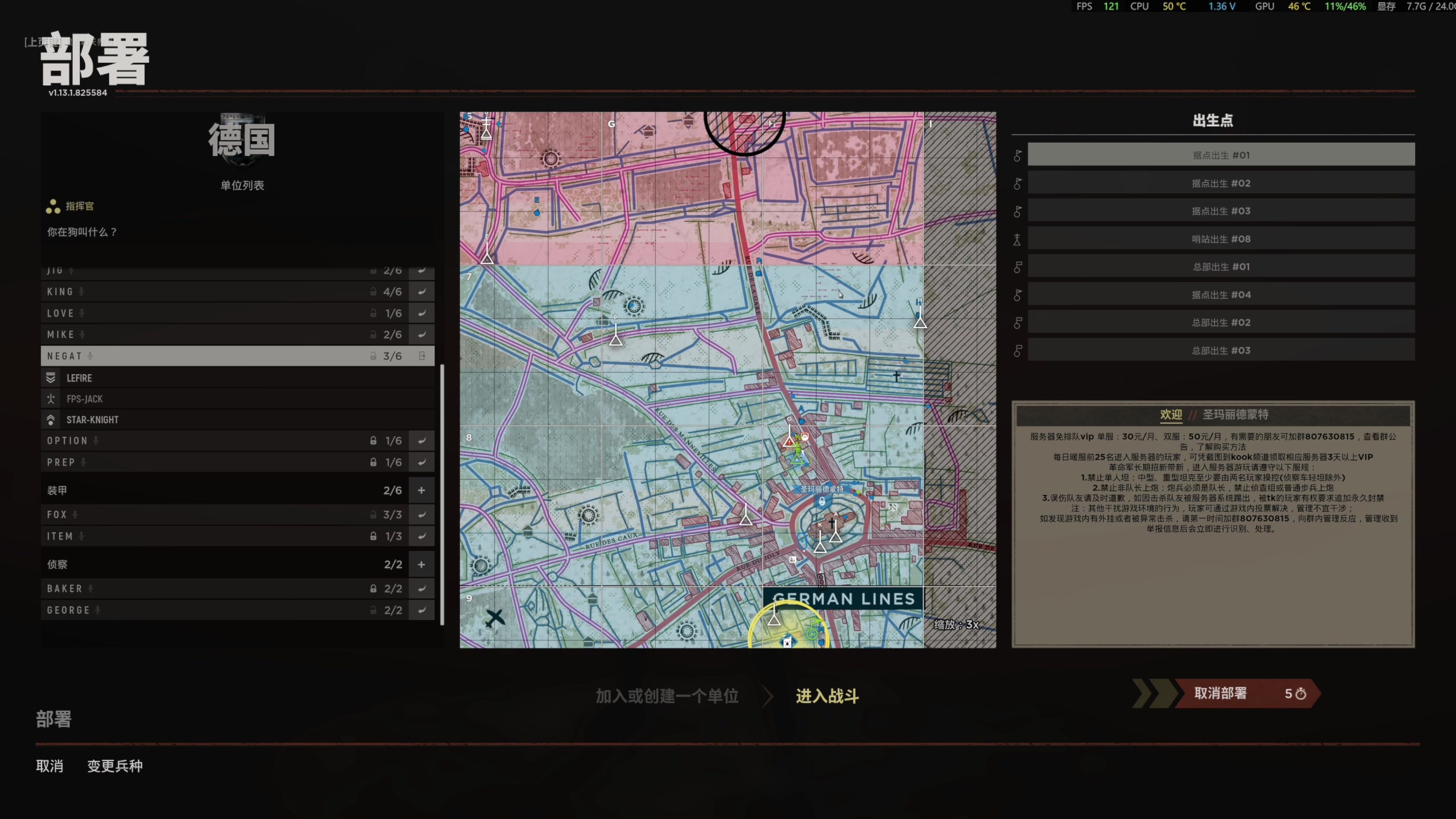Expand the FOX armor crew row
Viewport: 1456px width, 819px height.
225,515
